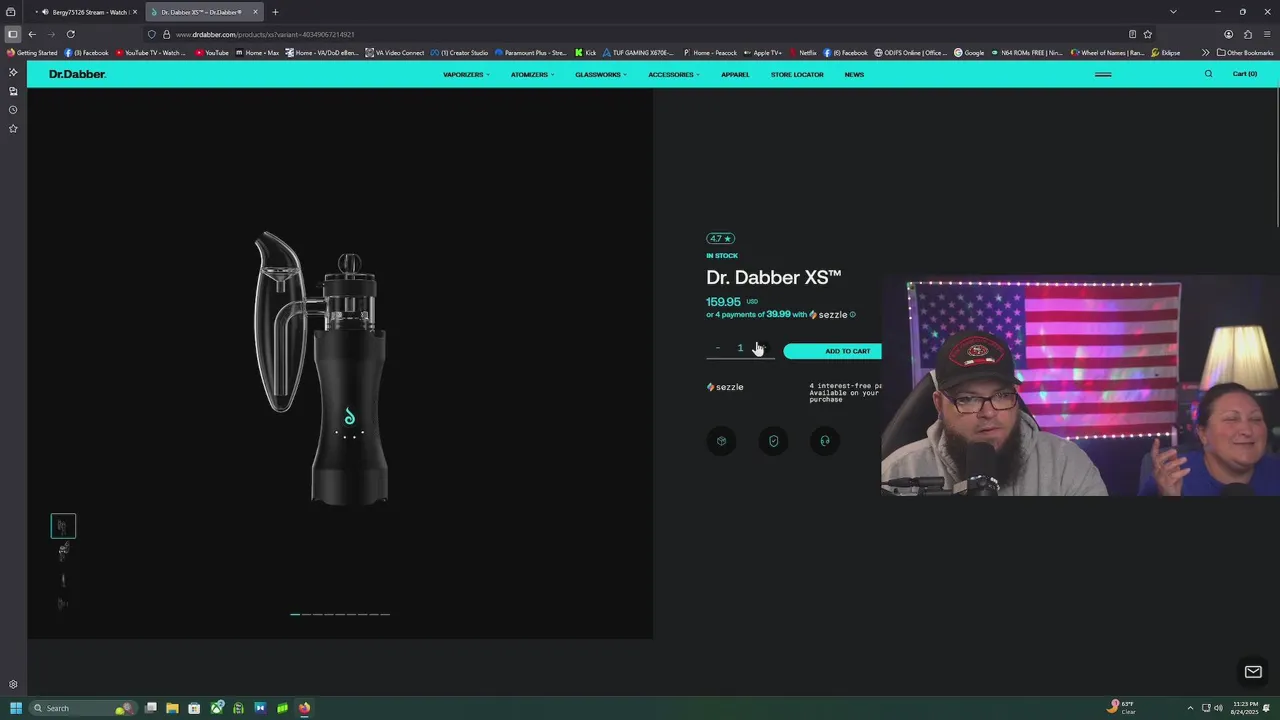Open the Firefox account icon

(x=1228, y=34)
